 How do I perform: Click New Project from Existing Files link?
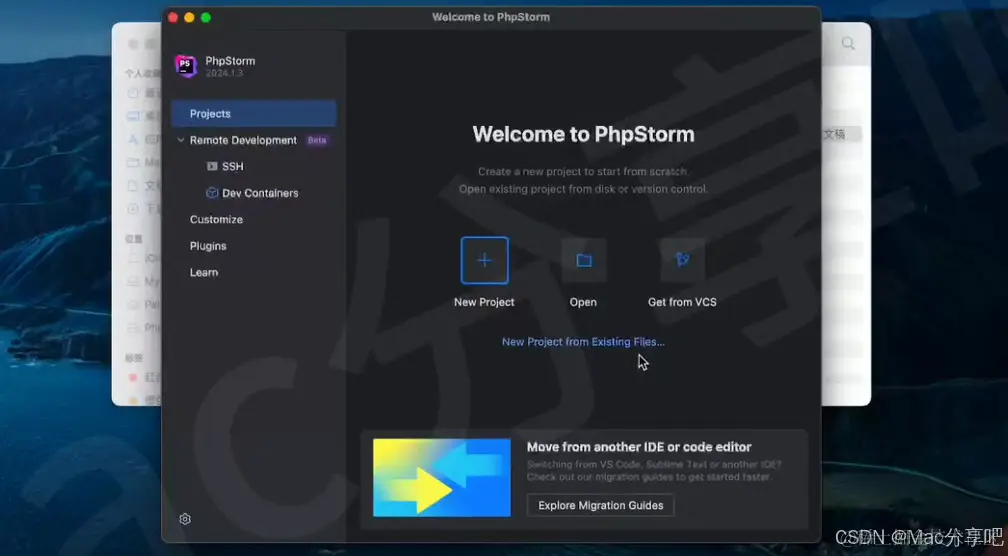[583, 342]
